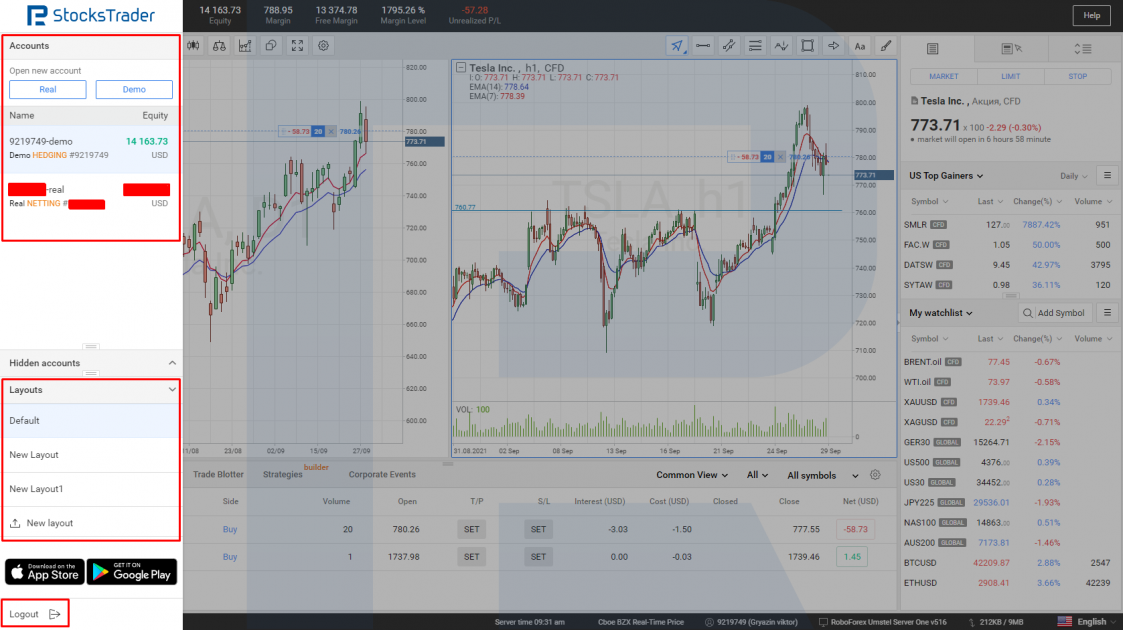
Task: Sort top gainers by Volume column
Action: coord(1092,202)
